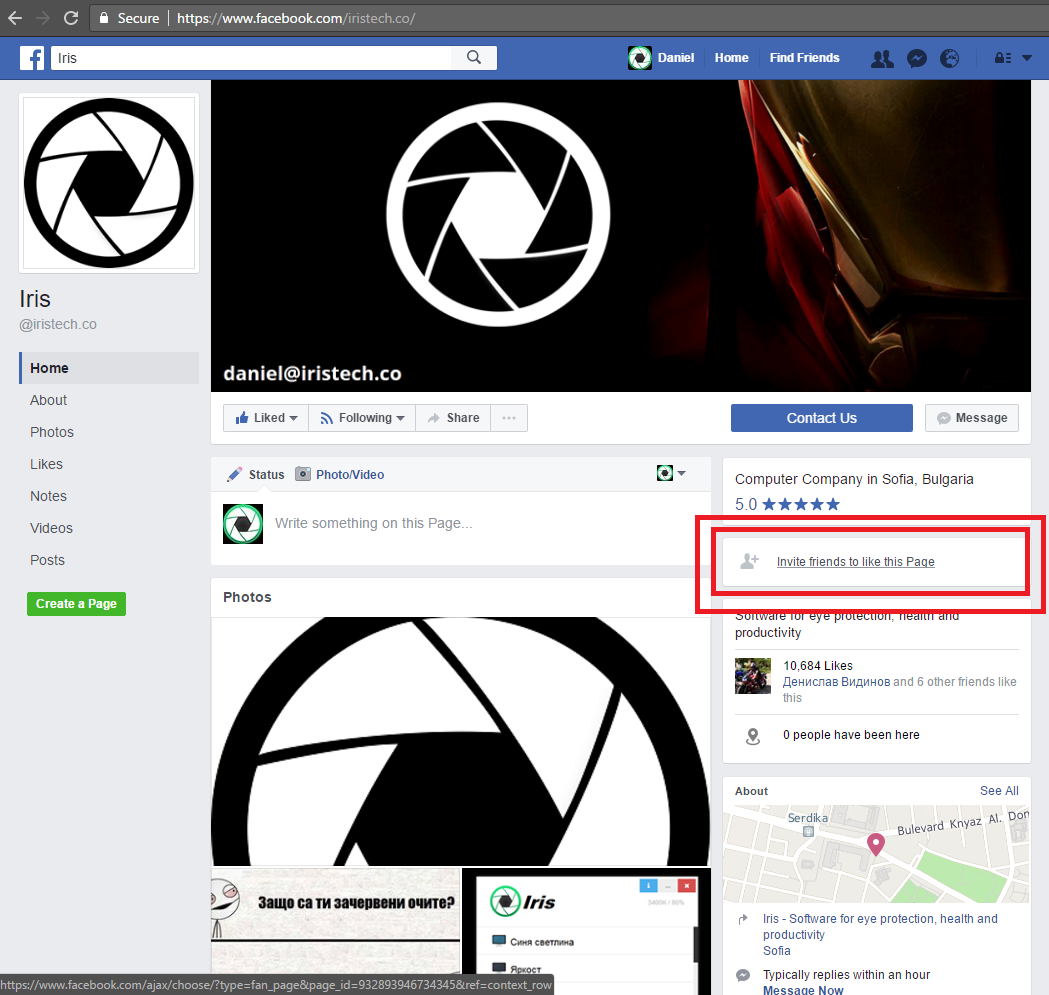This screenshot has height=995, width=1049.
Task: Click the Typically replies within an hour text
Action: click(846, 975)
